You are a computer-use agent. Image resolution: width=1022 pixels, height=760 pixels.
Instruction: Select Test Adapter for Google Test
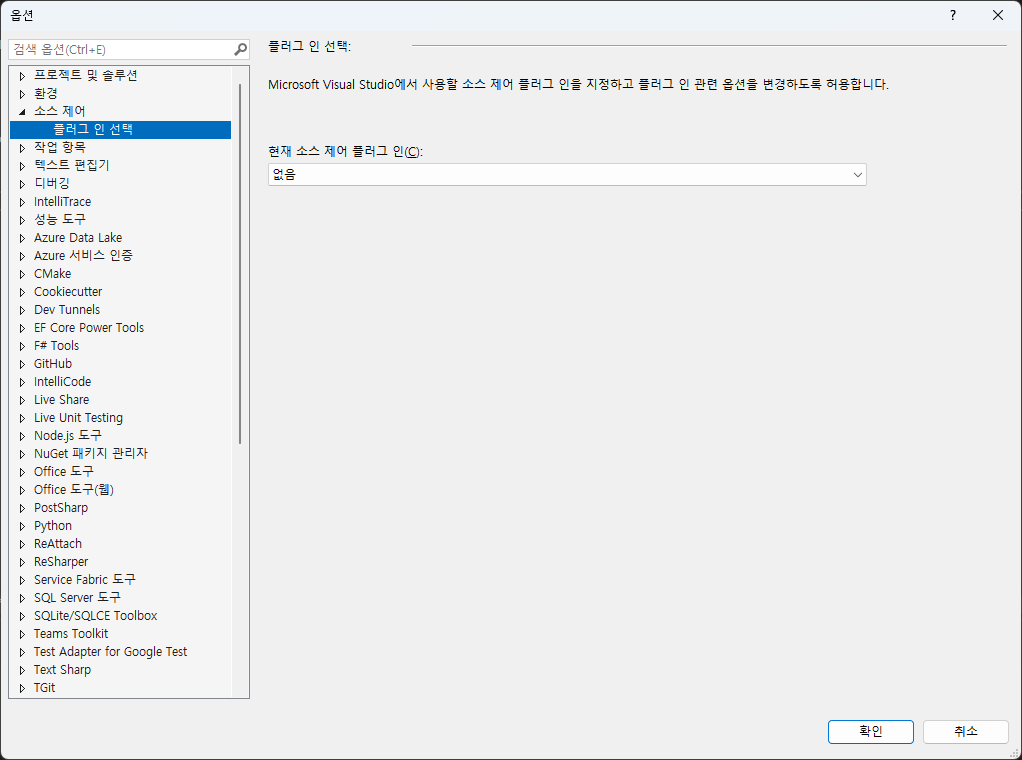coord(110,652)
